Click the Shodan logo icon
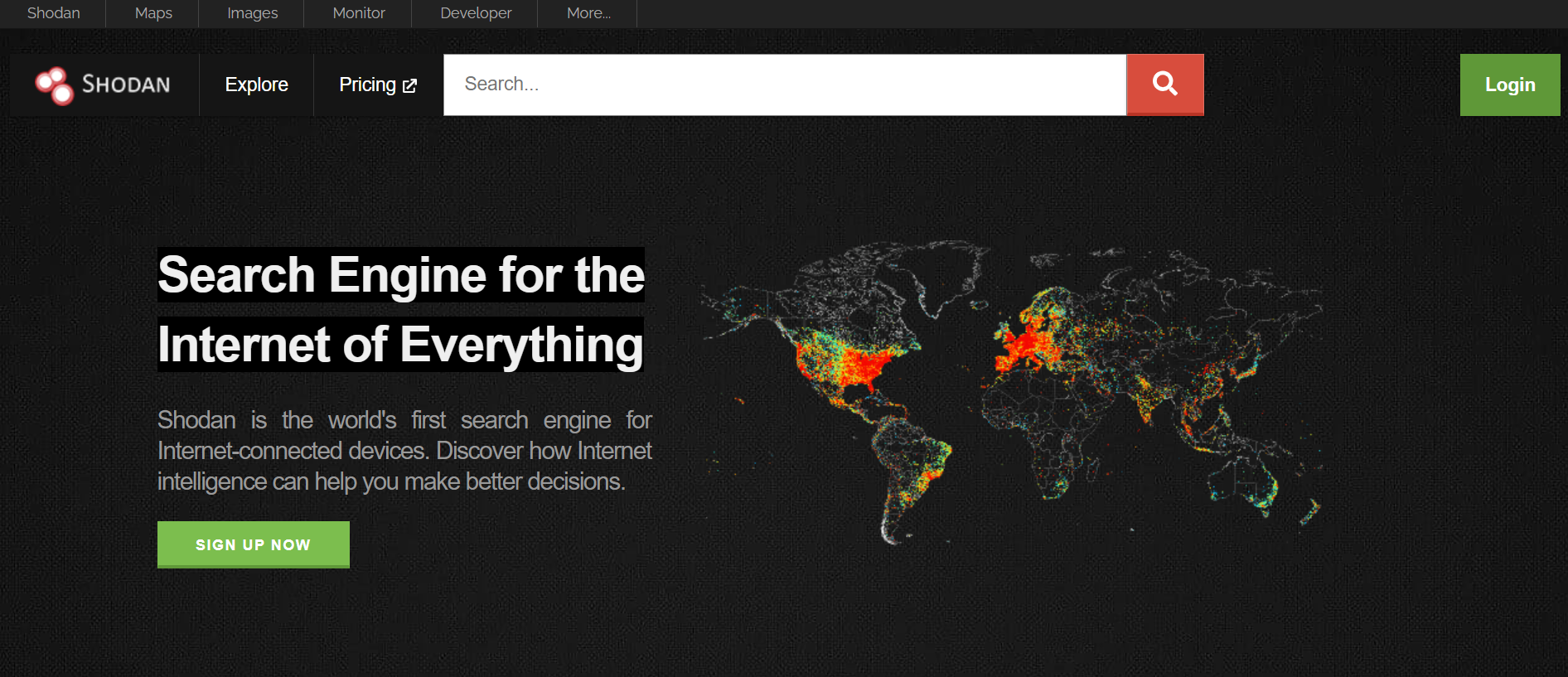Image resolution: width=1568 pixels, height=677 pixels. point(55,85)
